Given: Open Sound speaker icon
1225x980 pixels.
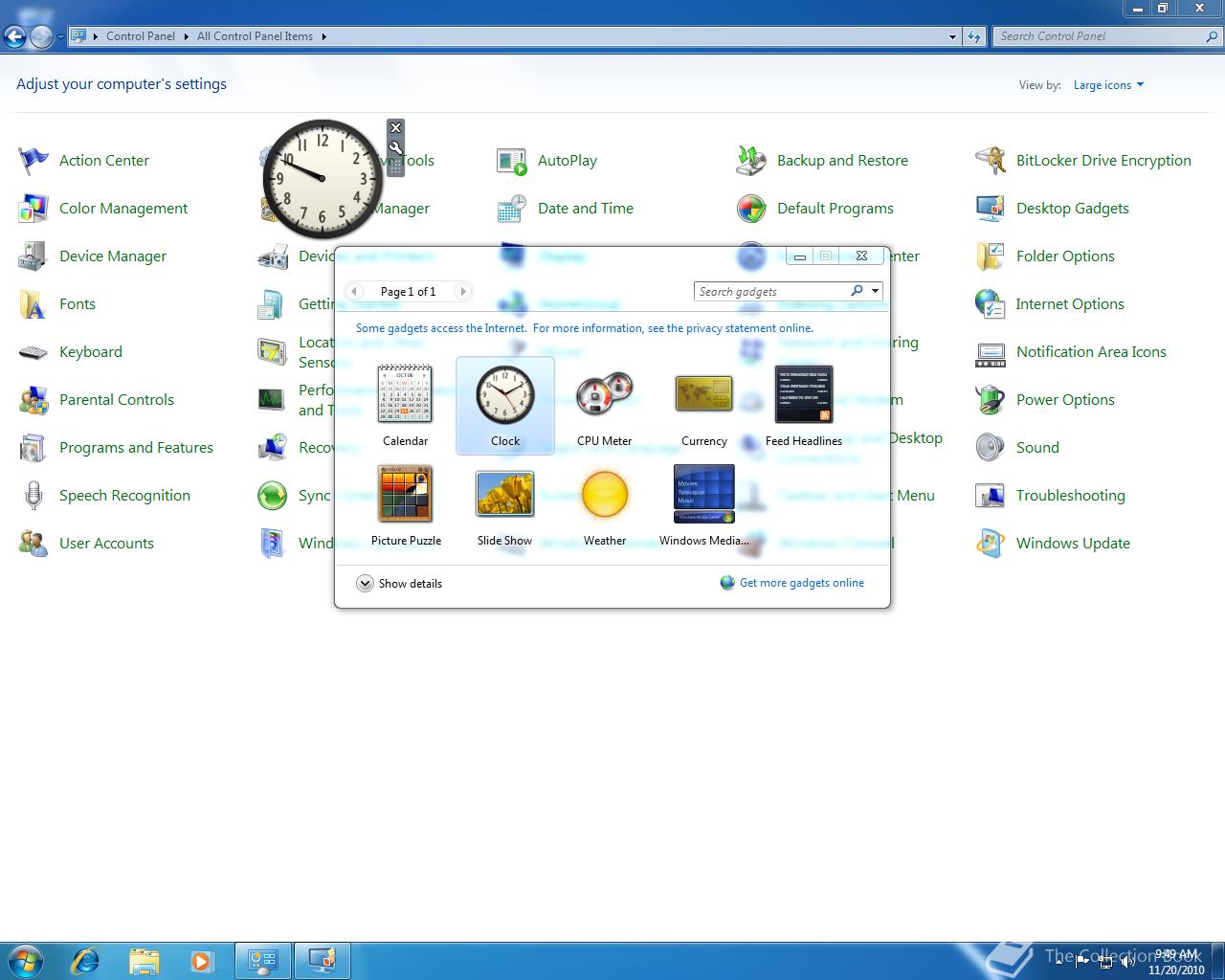Looking at the screenshot, I should point(991,447).
